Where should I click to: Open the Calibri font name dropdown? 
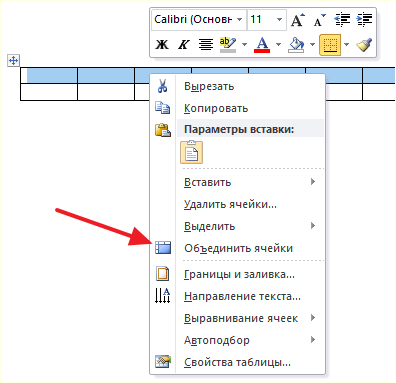[240, 20]
